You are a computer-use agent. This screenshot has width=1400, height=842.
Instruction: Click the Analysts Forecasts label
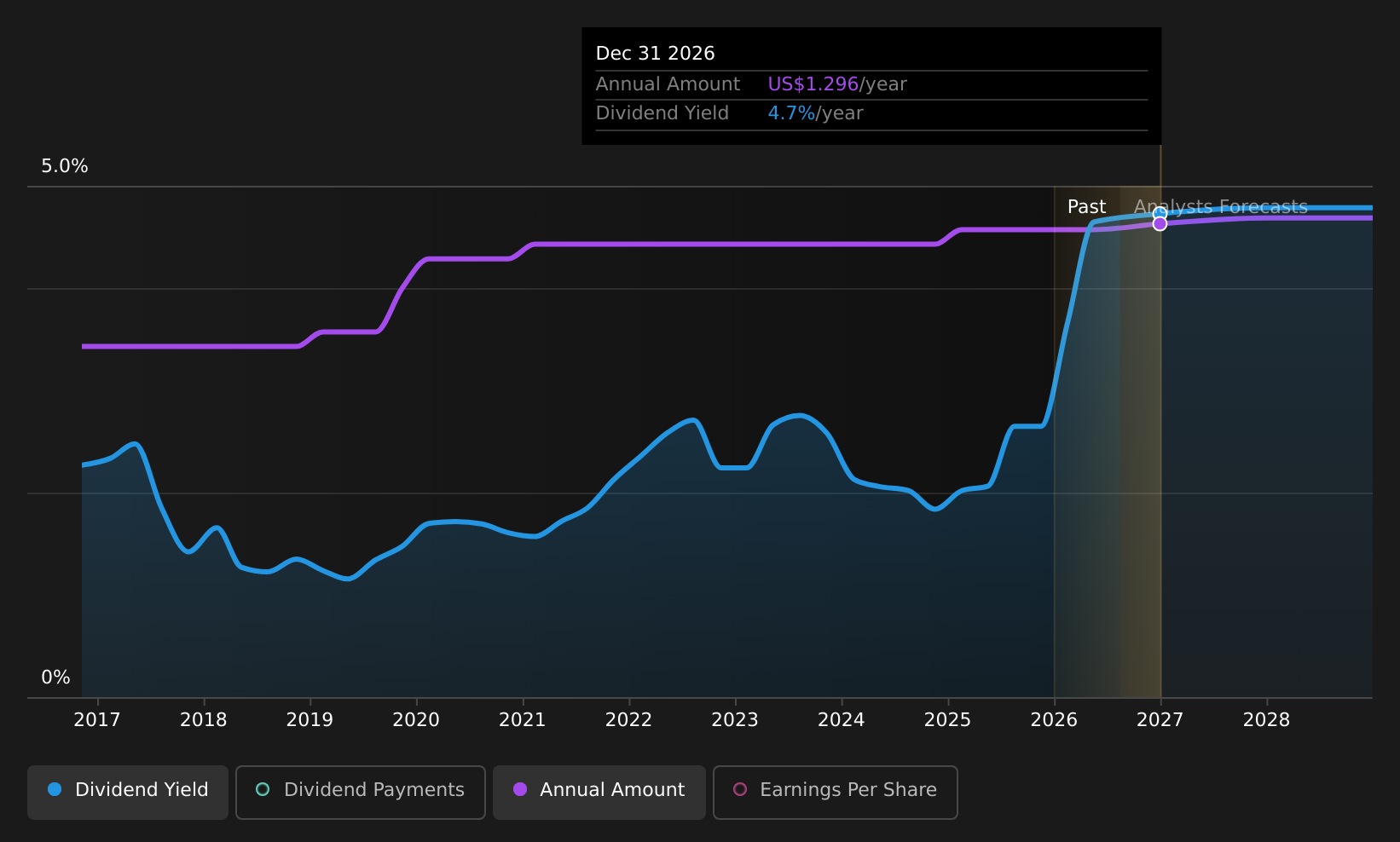point(1221,207)
